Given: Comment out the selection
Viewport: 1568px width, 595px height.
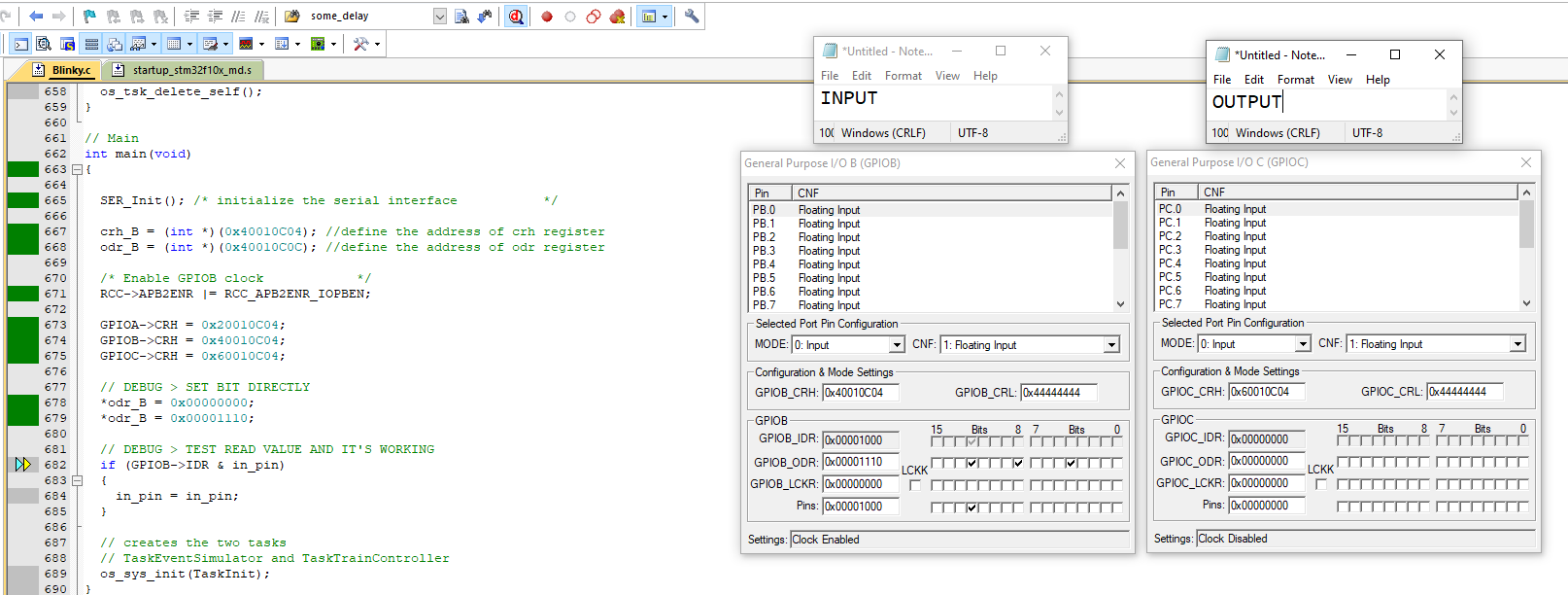Looking at the screenshot, I should [238, 17].
